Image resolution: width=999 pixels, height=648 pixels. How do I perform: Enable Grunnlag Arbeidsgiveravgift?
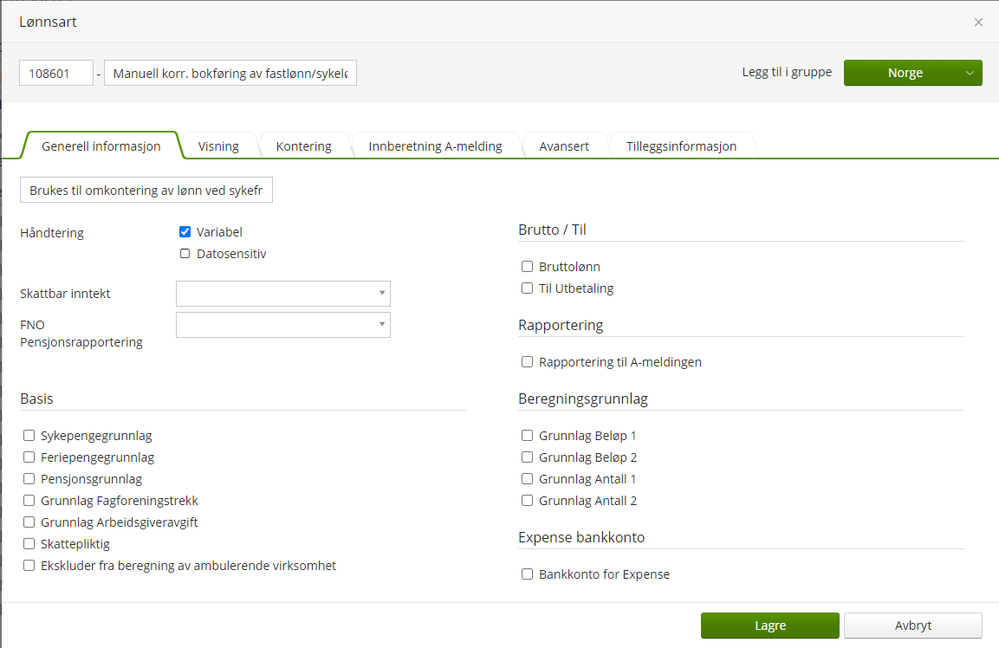(x=29, y=522)
